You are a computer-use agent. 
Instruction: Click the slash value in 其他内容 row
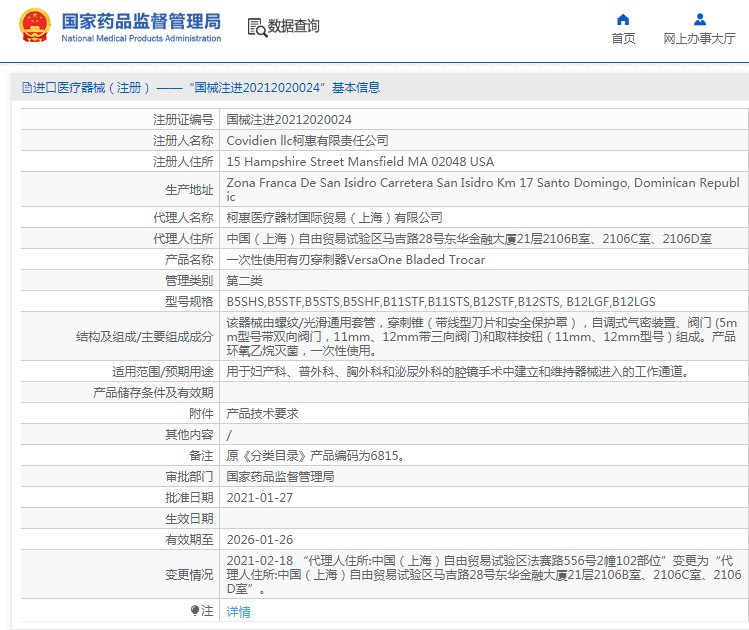coord(229,435)
